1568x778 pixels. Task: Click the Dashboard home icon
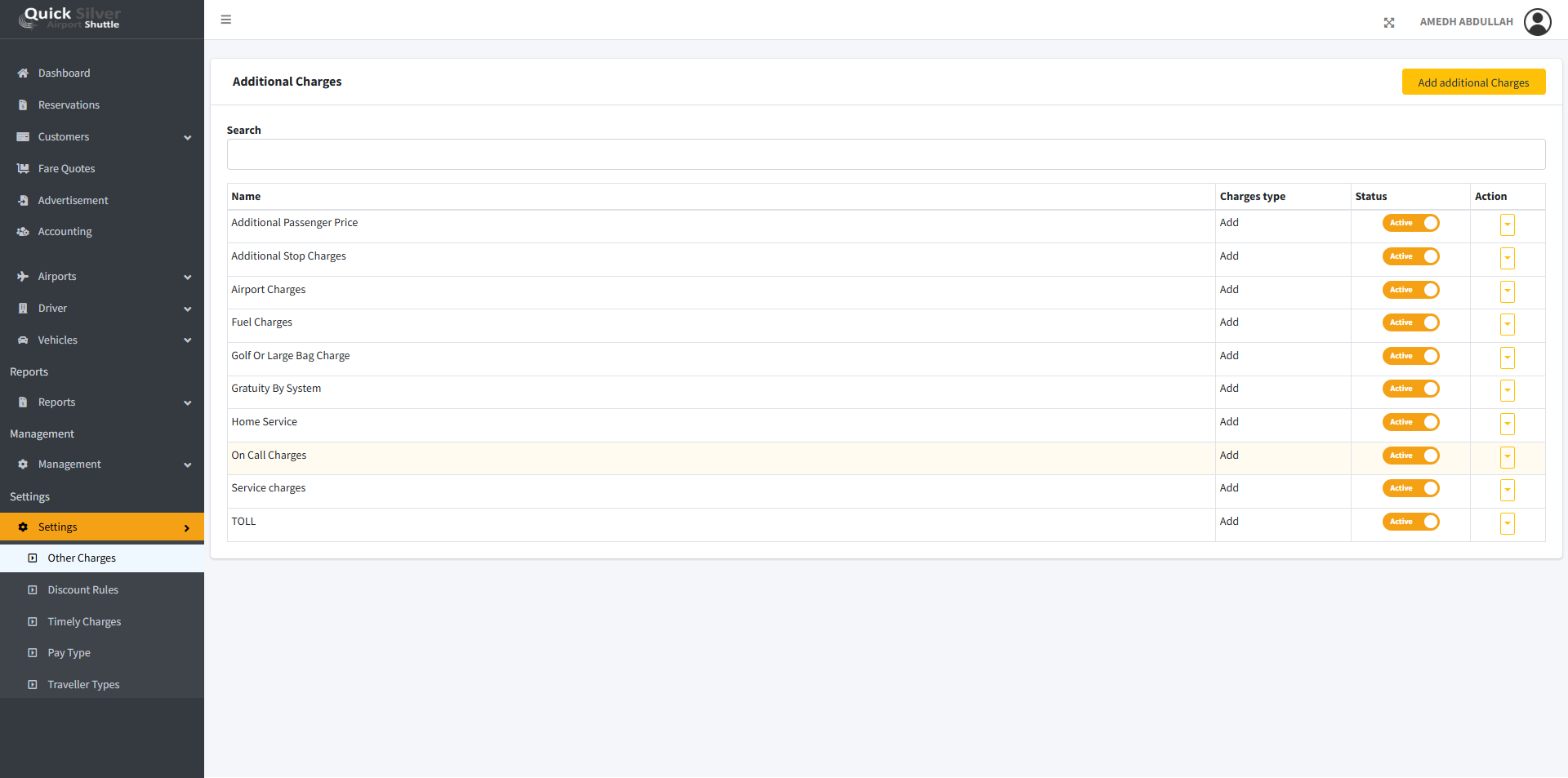tap(23, 73)
